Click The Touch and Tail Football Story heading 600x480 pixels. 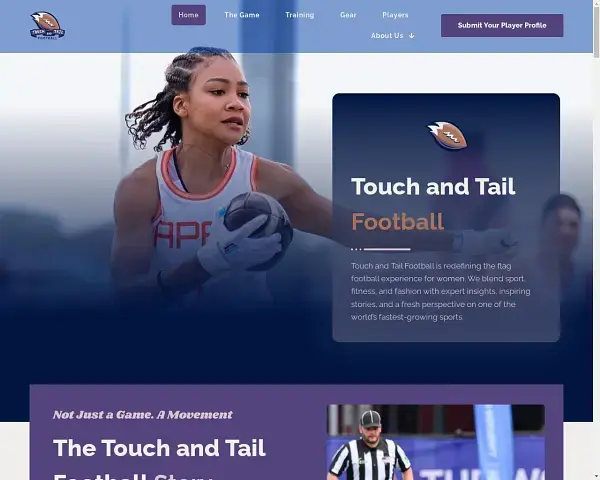pyautogui.click(x=159, y=448)
